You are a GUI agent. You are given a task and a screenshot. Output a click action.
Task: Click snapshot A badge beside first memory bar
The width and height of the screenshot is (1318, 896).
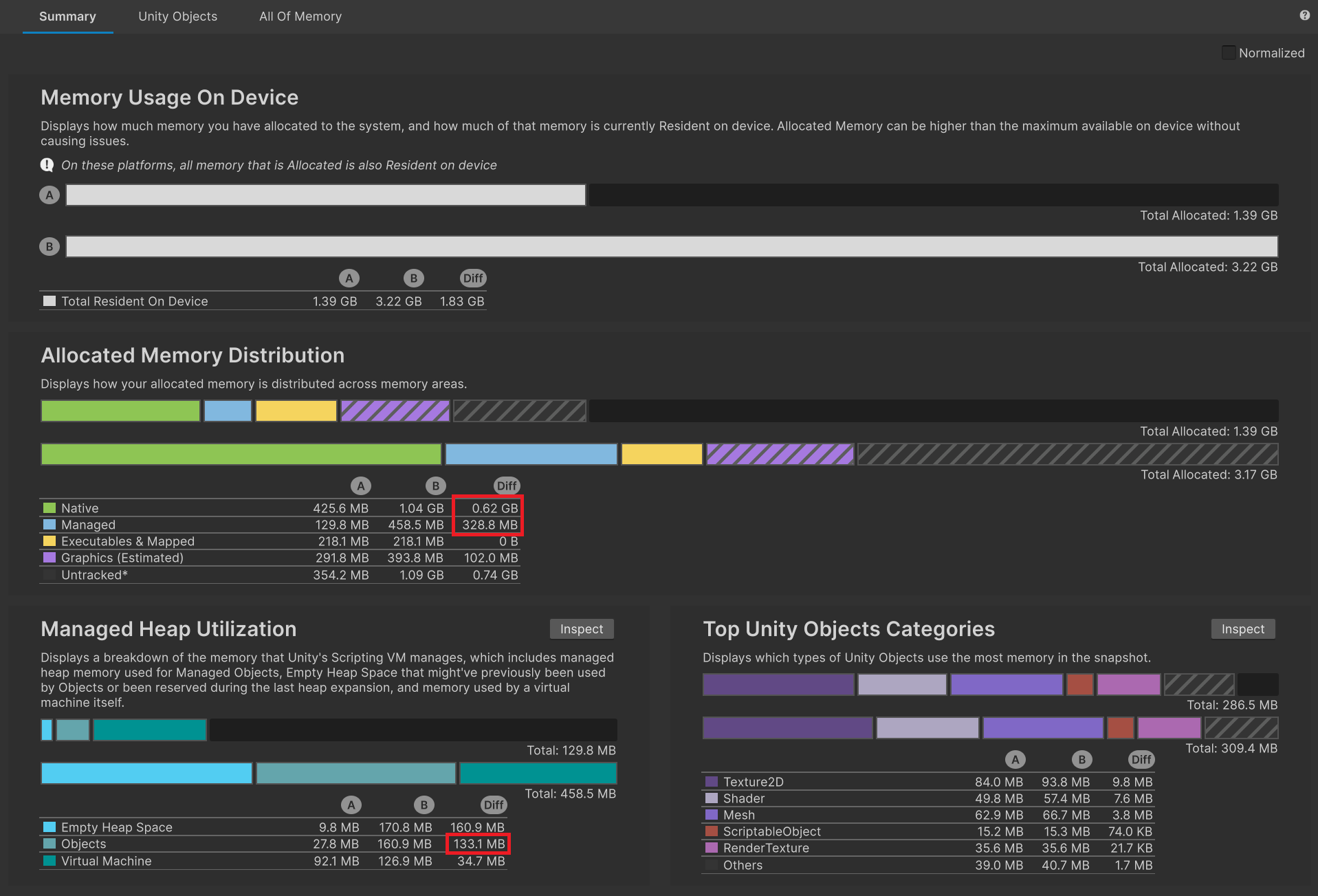pos(49,195)
